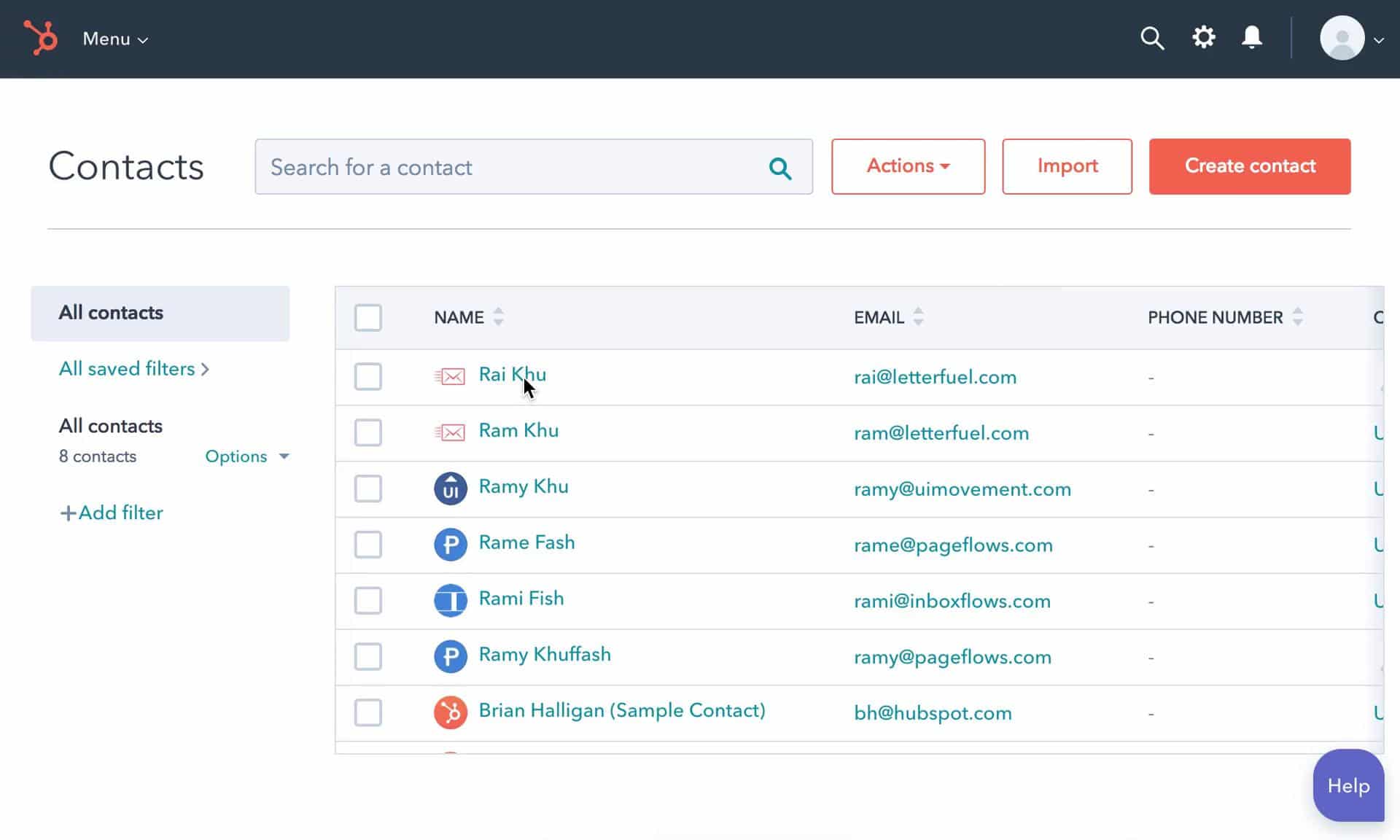Toggle the checkbox for Ramy Khu
This screenshot has width=1400, height=840.
coord(369,488)
